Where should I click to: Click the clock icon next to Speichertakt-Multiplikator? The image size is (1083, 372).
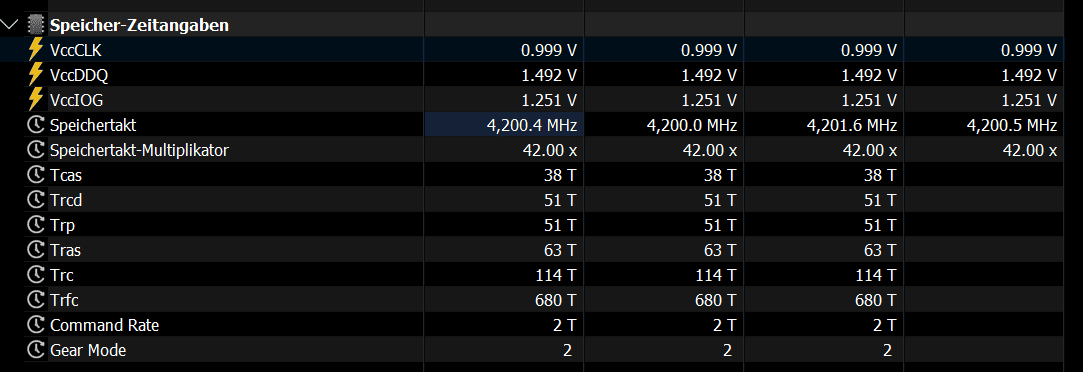tap(35, 150)
